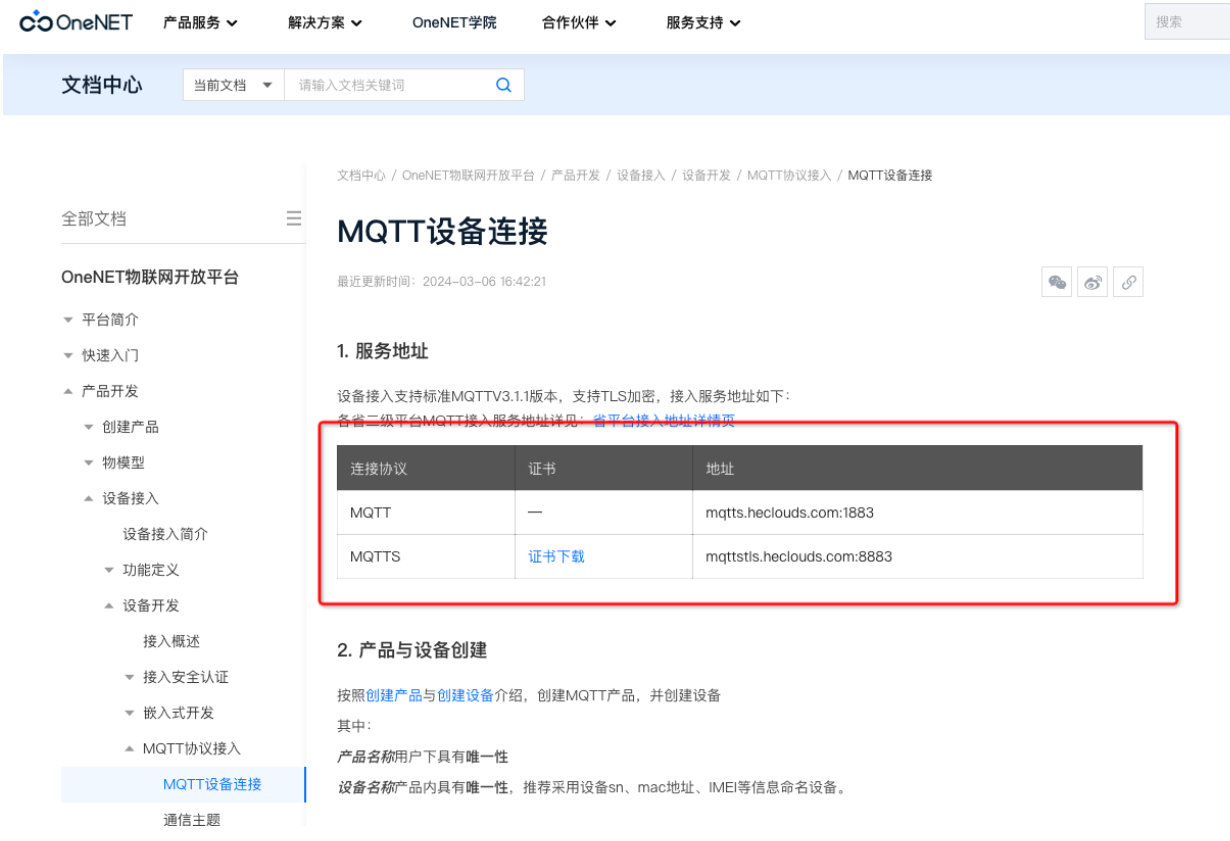Share this document to Weibo
The width and height of the screenshot is (1230, 841).
point(1091,282)
